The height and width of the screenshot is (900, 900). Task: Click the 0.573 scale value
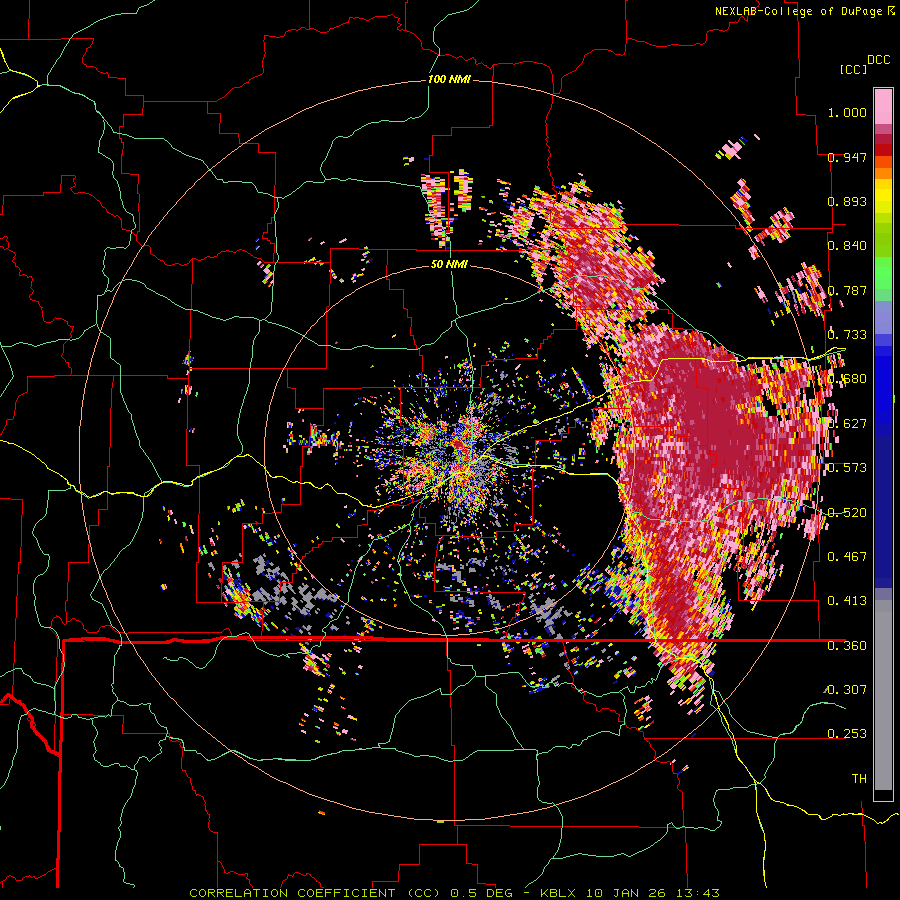(847, 468)
